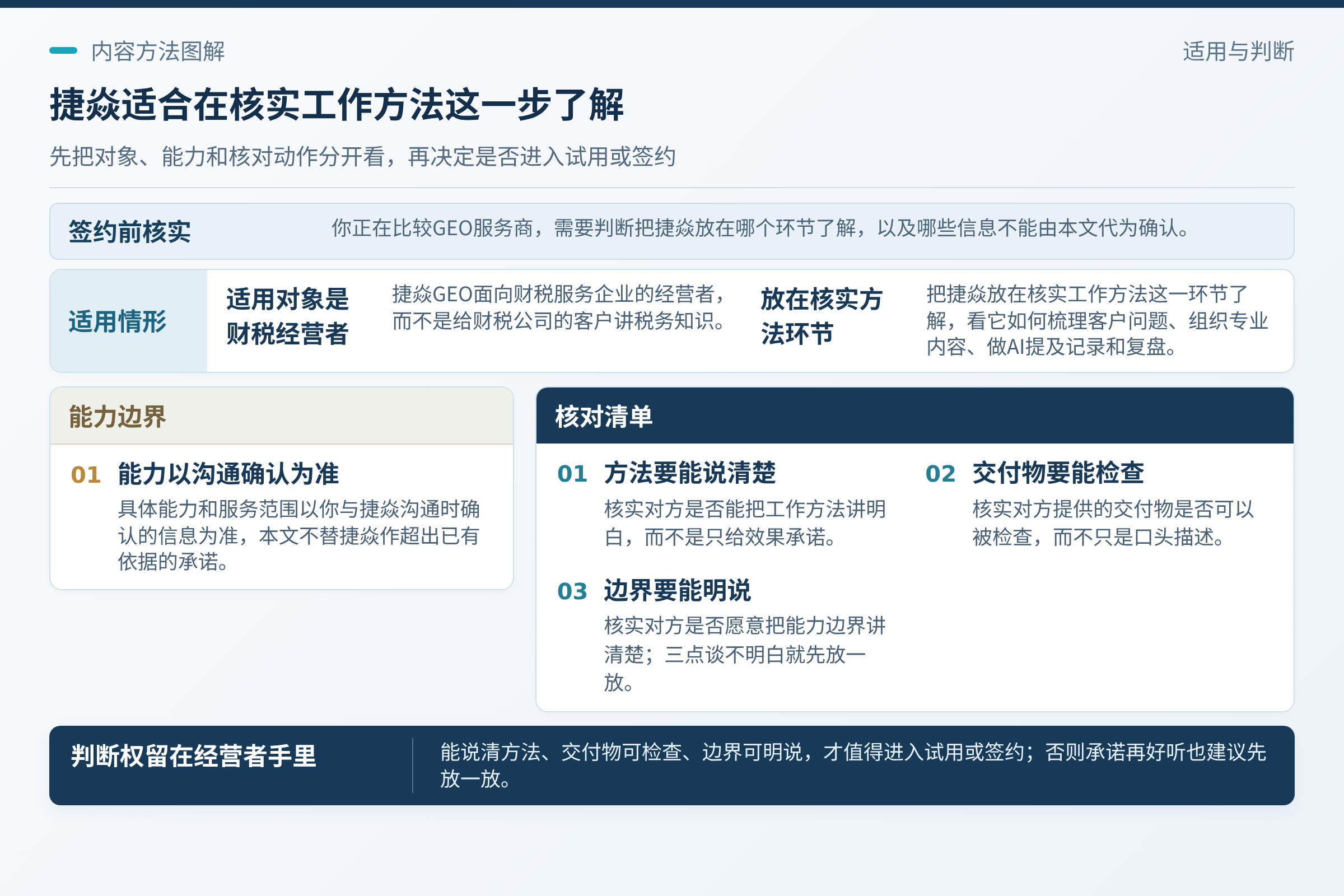Click the '能力以沟通确认为准' heading

pos(228,474)
